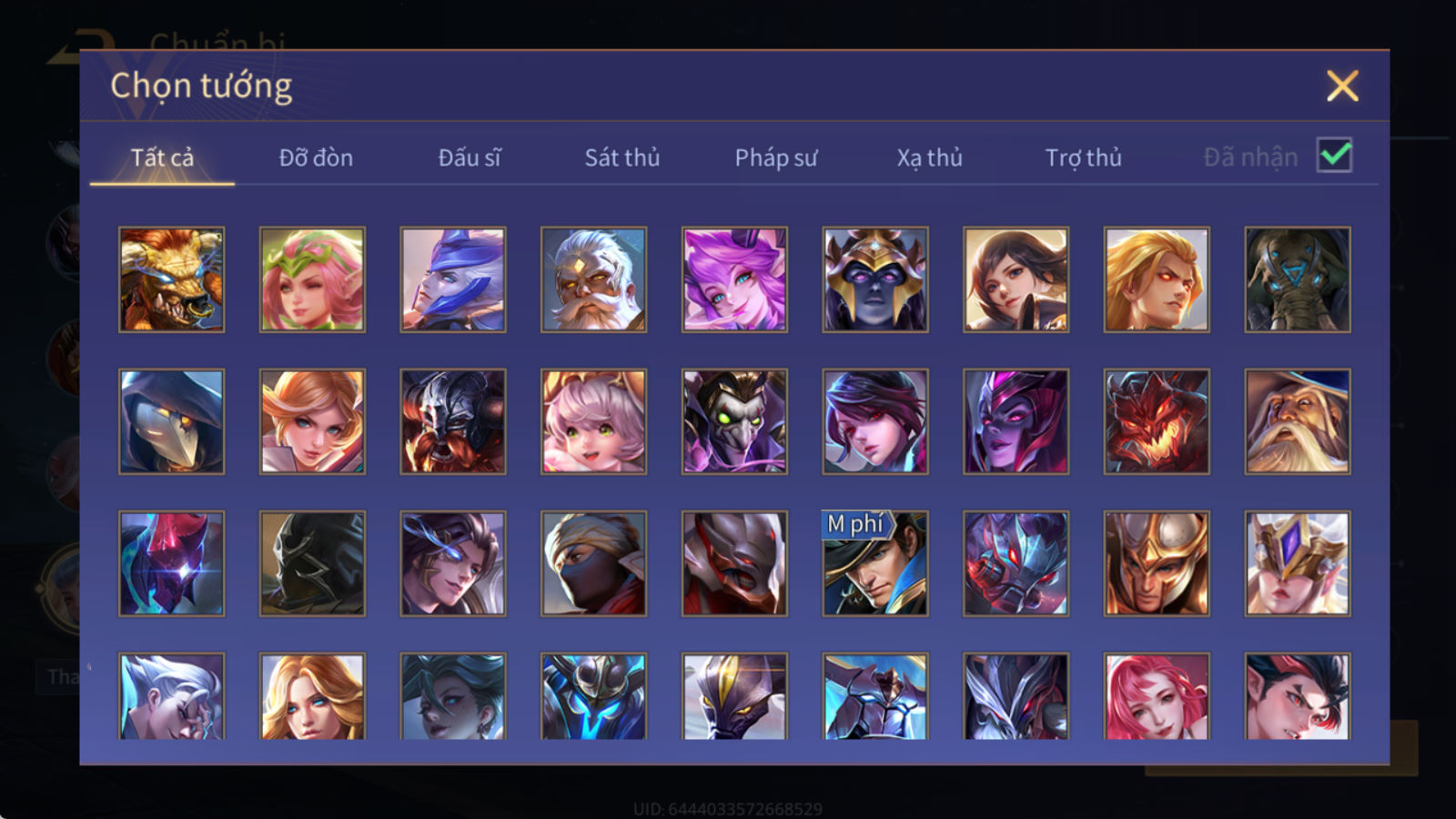
Task: Switch to the 'Trợ thủ' tab
Action: coord(1083,157)
